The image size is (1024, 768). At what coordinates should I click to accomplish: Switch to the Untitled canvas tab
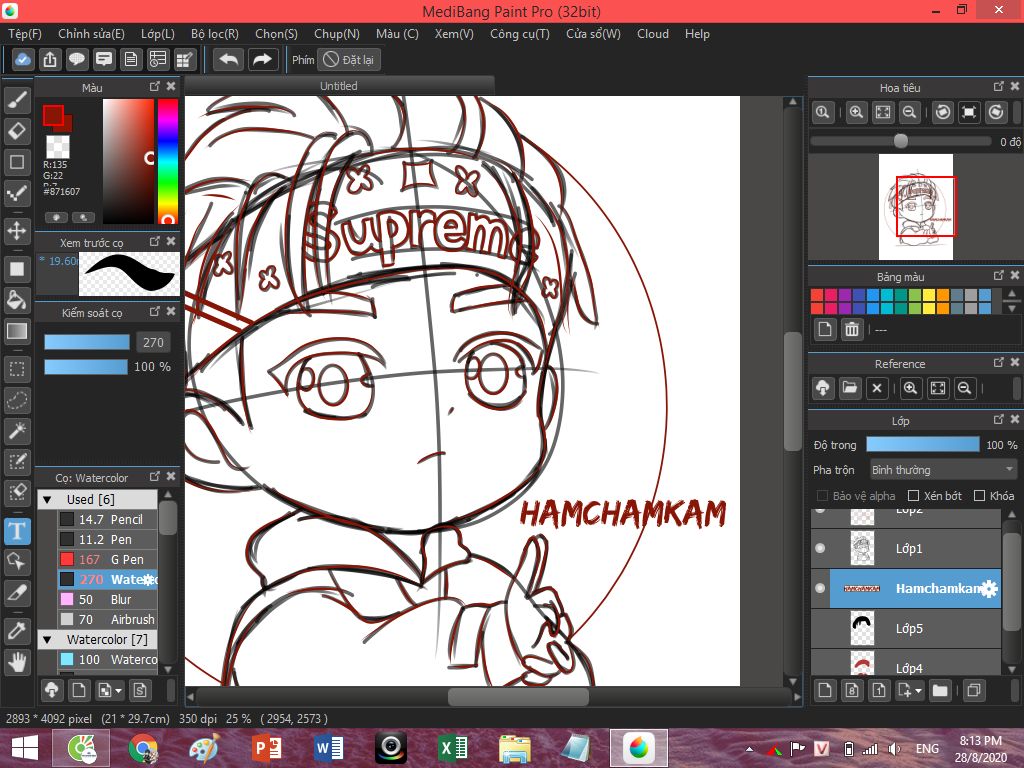(339, 86)
